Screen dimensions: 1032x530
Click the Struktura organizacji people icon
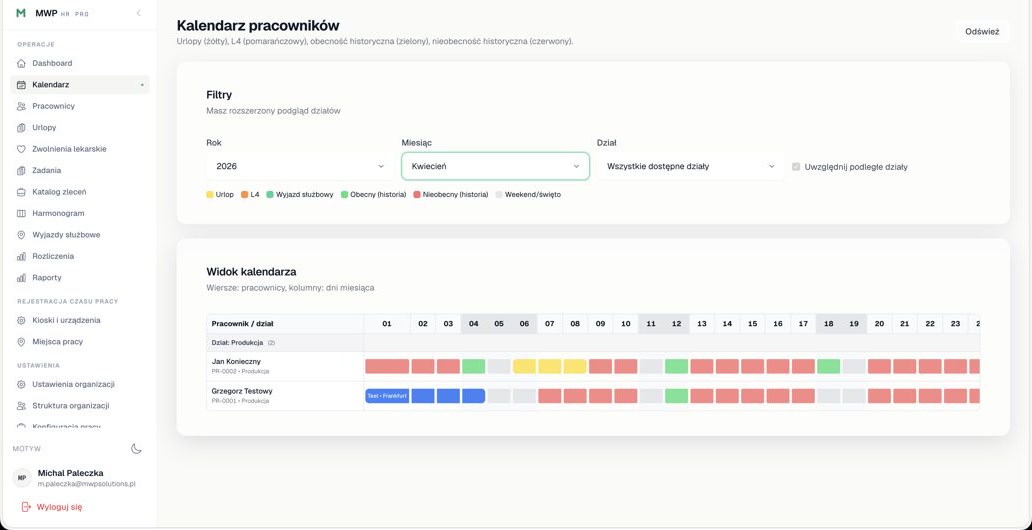point(21,406)
